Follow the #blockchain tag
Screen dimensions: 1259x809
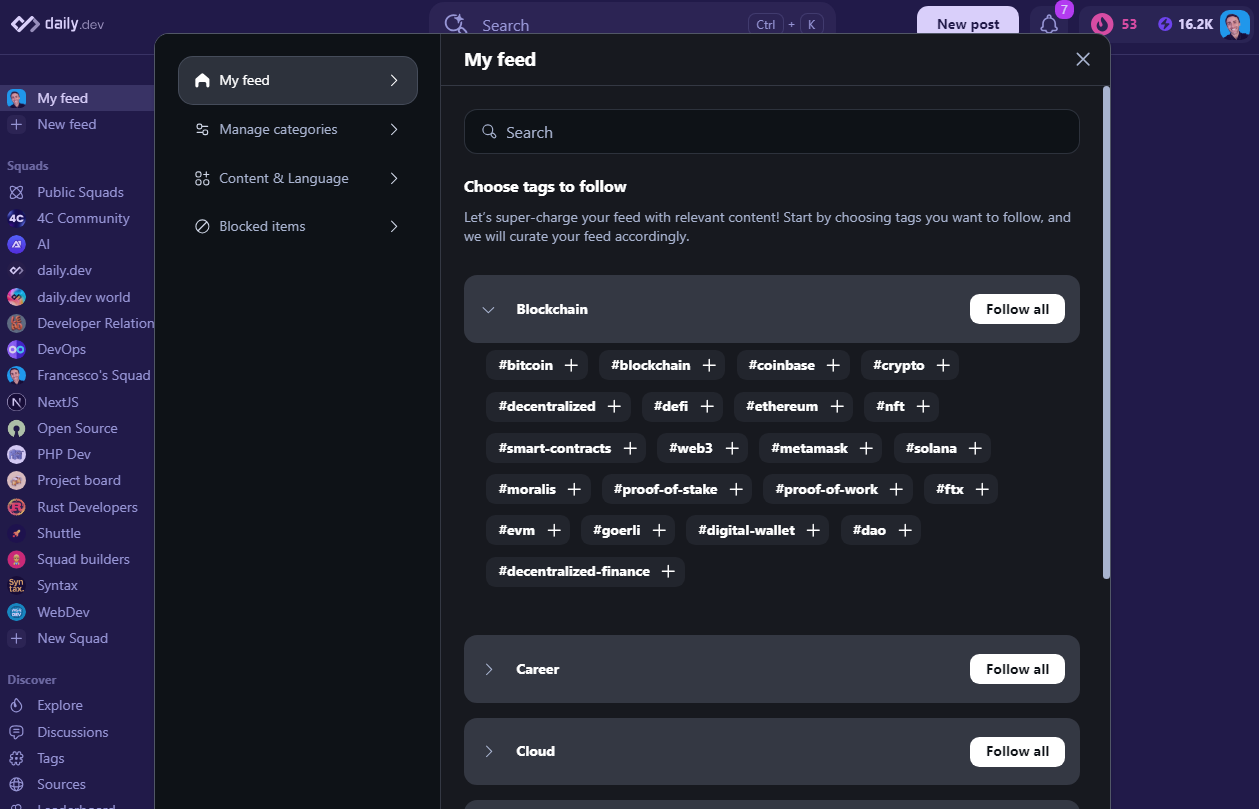click(x=663, y=365)
